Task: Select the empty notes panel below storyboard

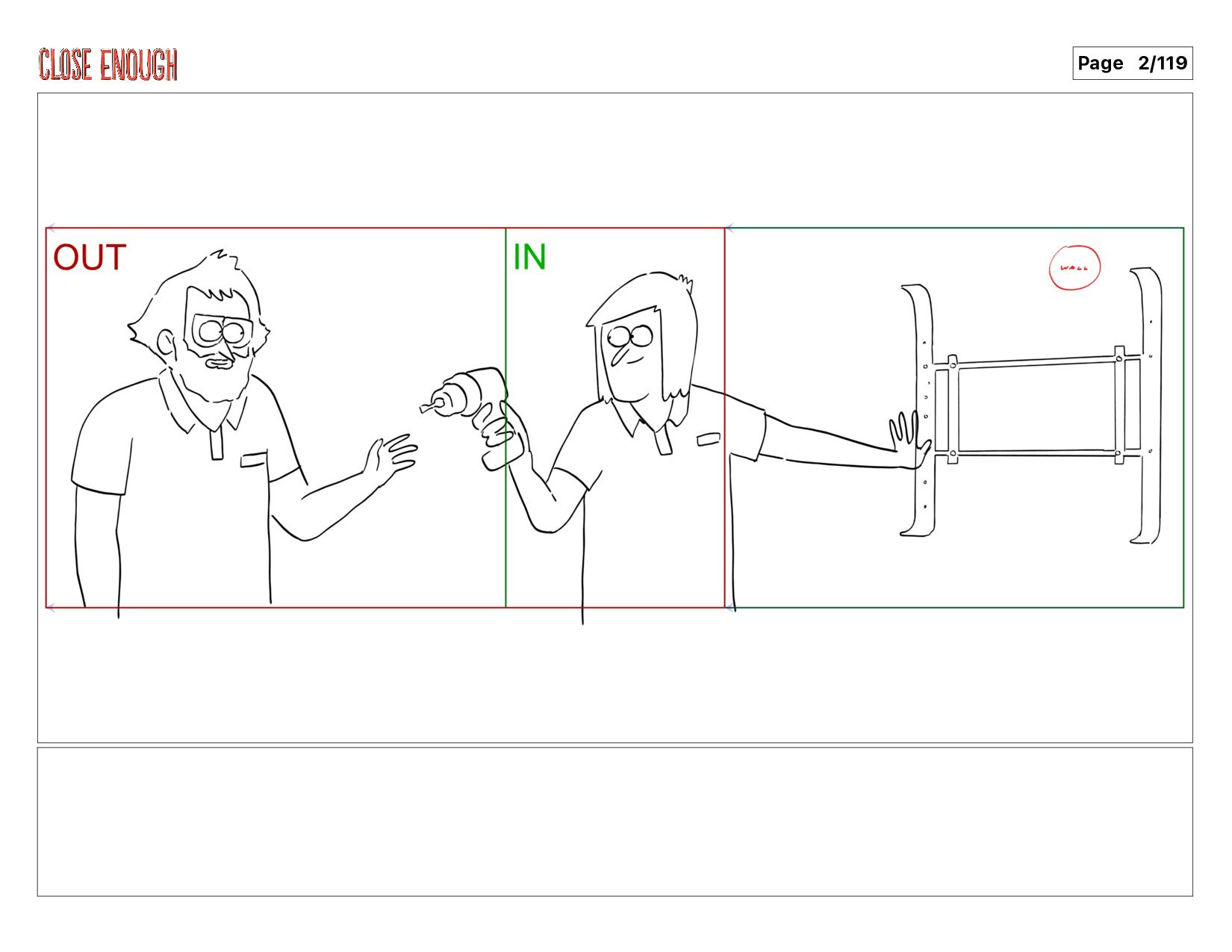Action: tap(615, 821)
